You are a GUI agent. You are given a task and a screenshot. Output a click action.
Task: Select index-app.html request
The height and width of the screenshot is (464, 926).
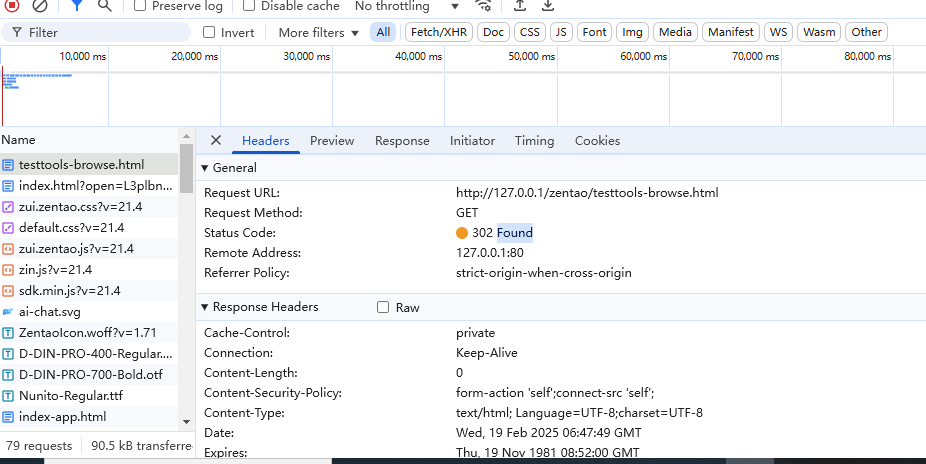tap(89, 416)
